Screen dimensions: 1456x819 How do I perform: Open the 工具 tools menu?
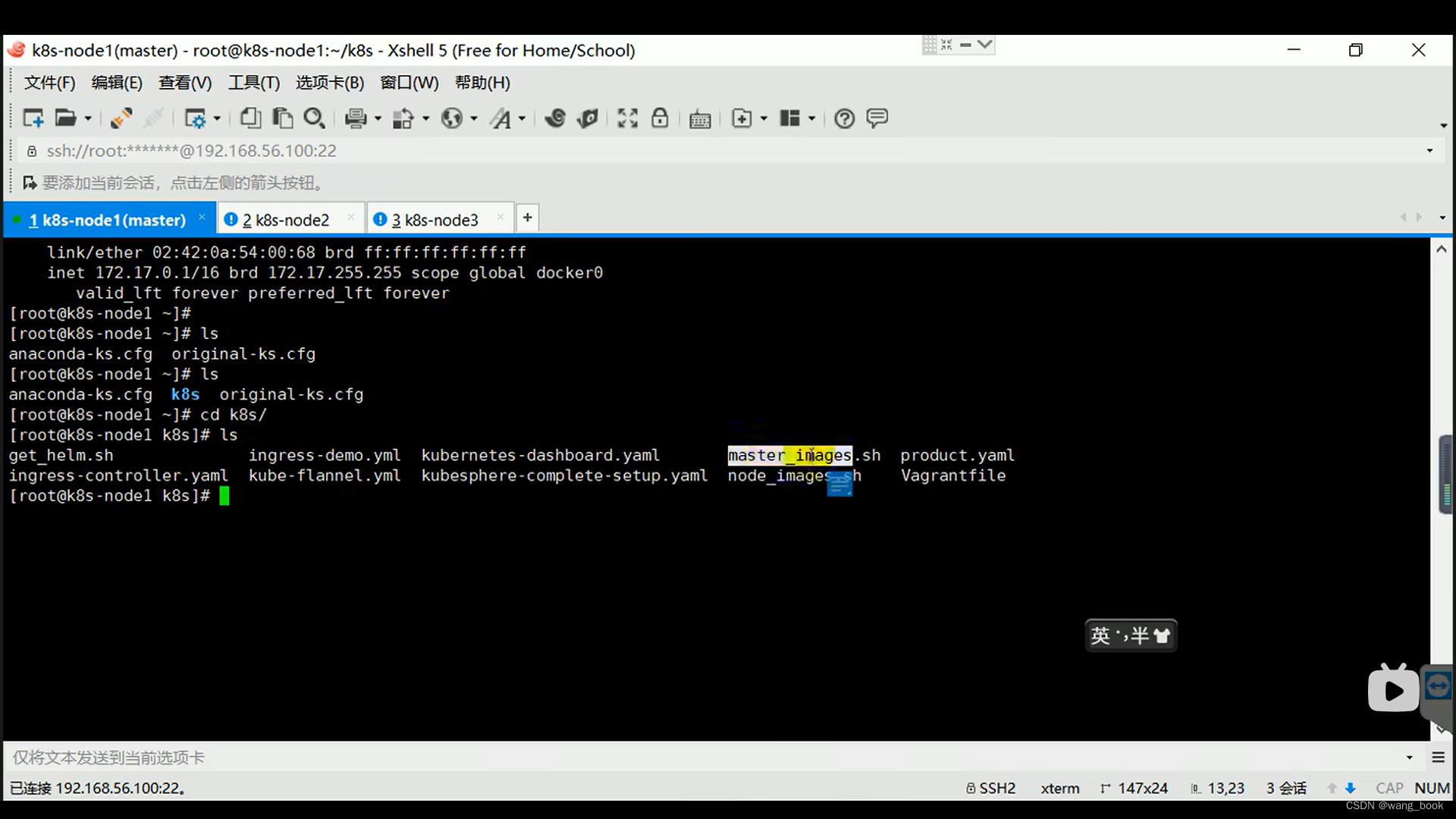pyautogui.click(x=254, y=82)
